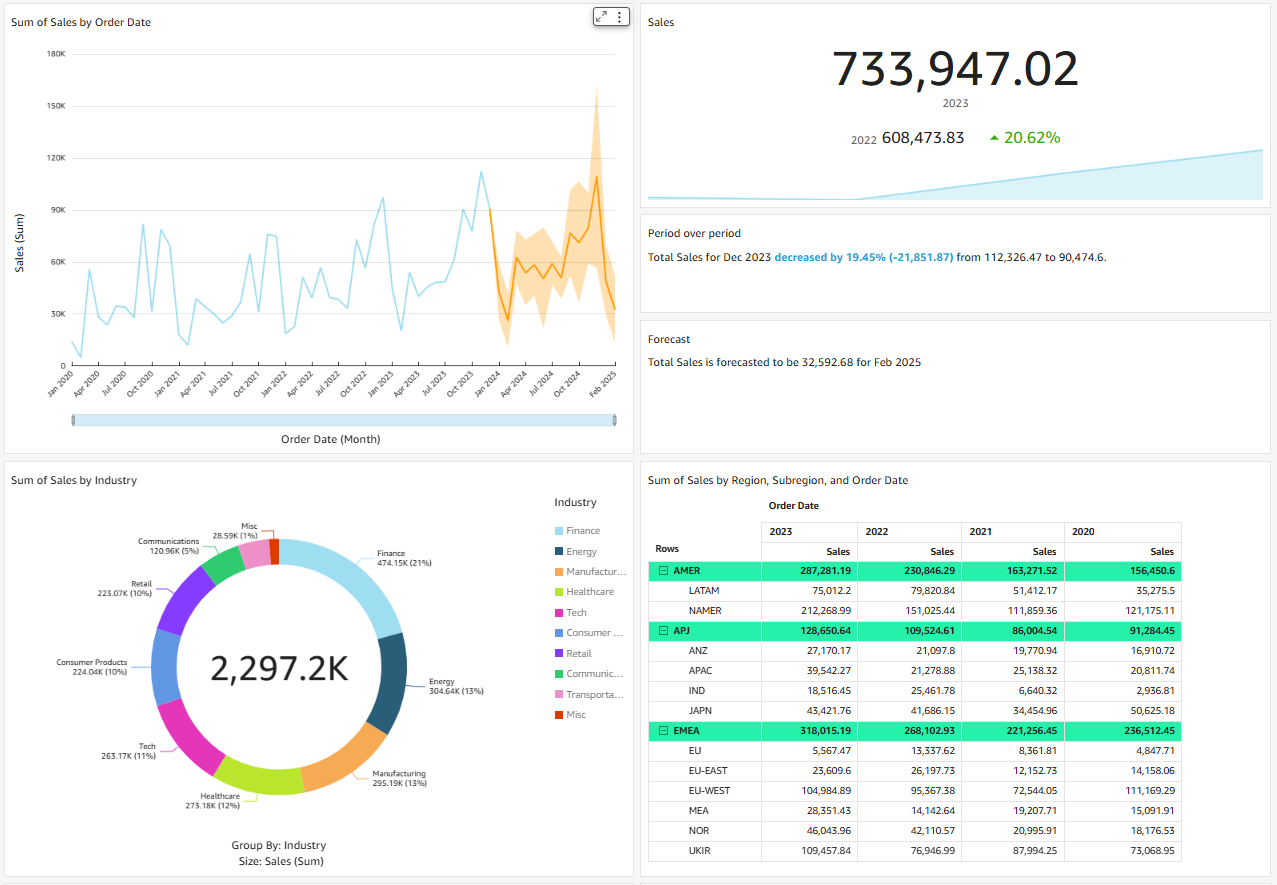The height and width of the screenshot is (885, 1277).
Task: Click the Healthcare legend color swatch
Action: [x=558, y=592]
